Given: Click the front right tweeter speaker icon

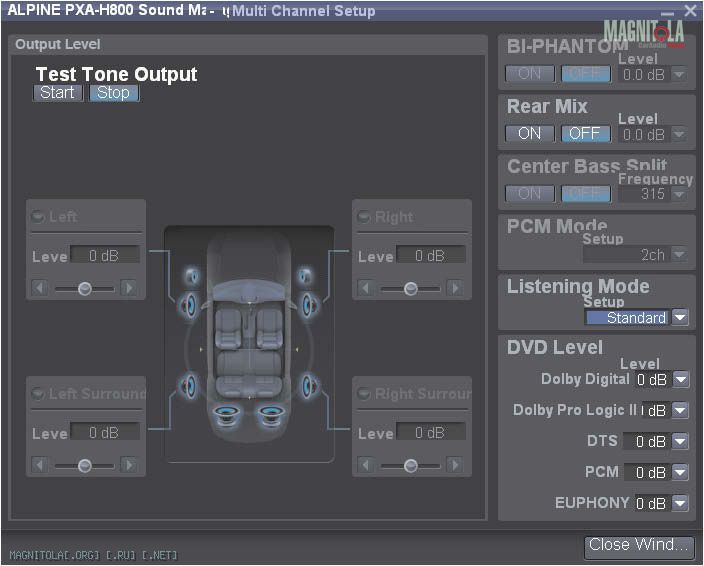Looking at the screenshot, I should [x=306, y=275].
